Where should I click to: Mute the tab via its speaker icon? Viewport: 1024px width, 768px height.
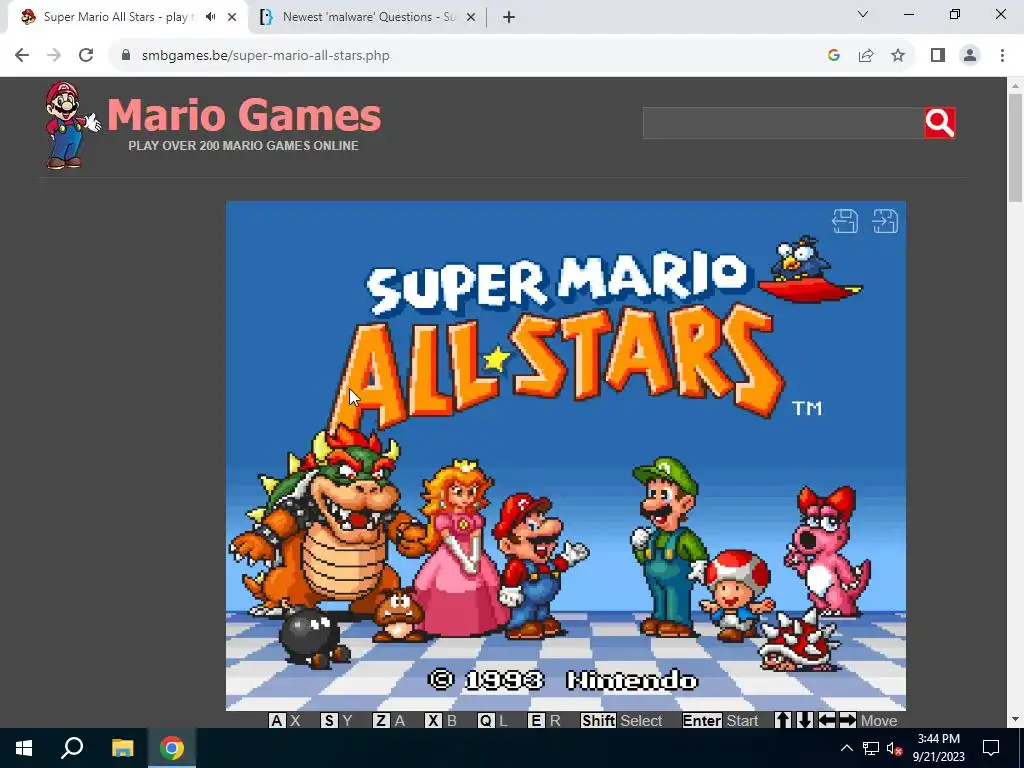point(210,17)
